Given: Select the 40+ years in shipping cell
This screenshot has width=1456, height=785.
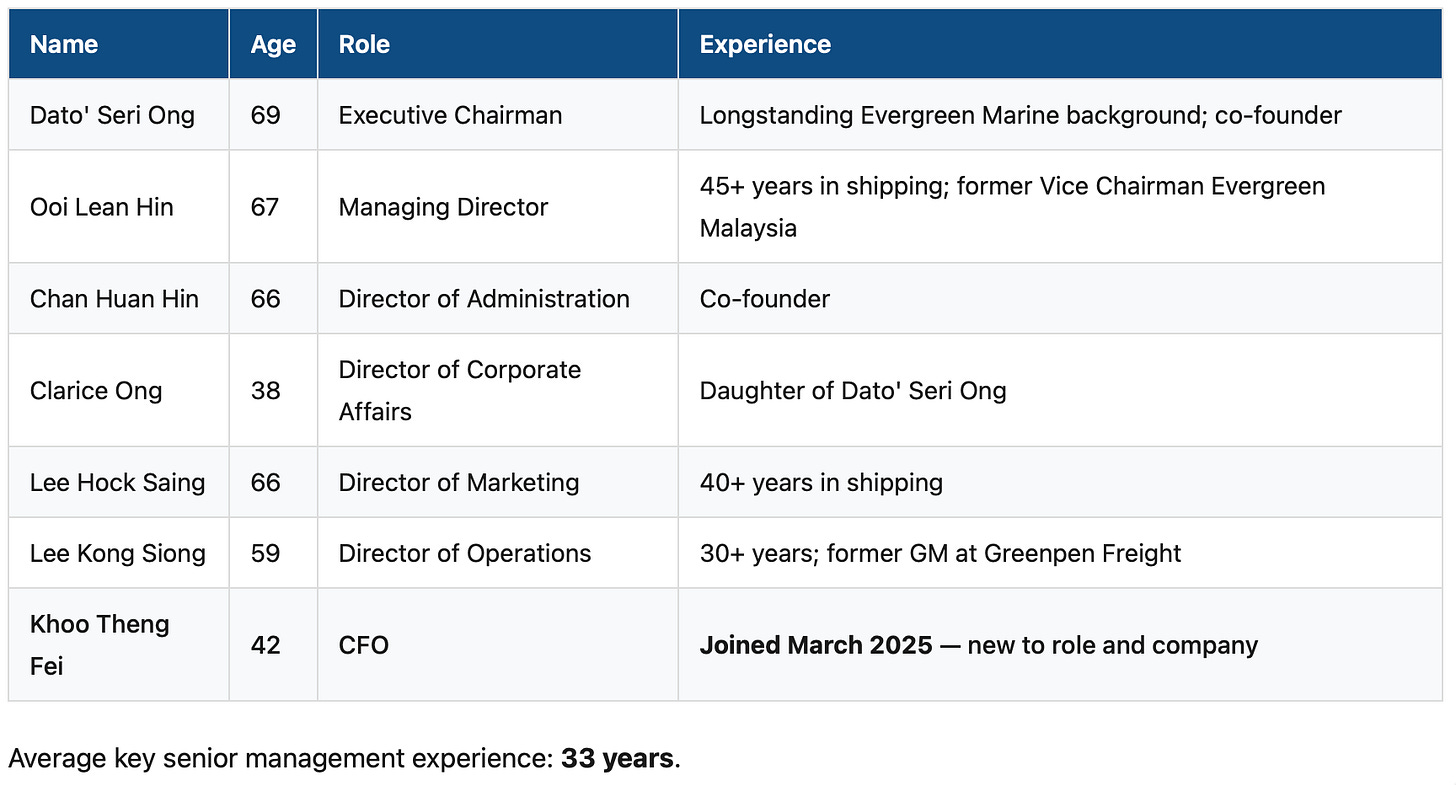Looking at the screenshot, I should 1060,482.
